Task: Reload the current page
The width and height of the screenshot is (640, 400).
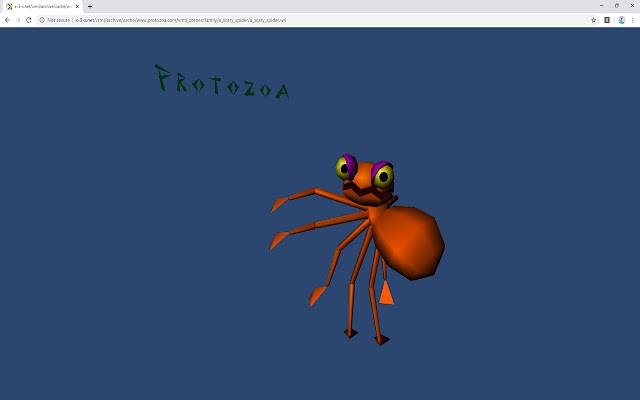Action: point(29,20)
